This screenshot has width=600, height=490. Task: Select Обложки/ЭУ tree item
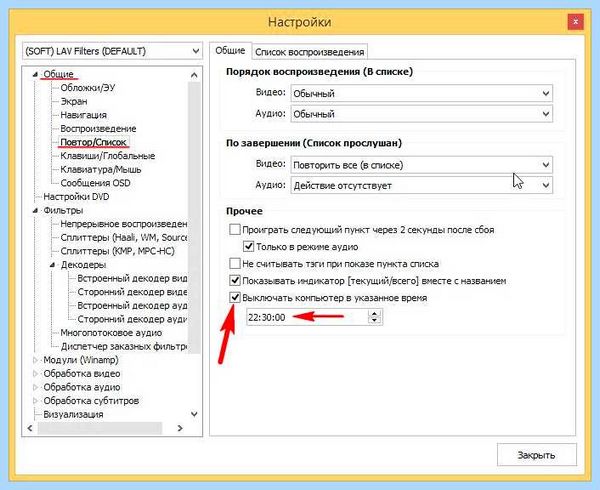[88, 88]
